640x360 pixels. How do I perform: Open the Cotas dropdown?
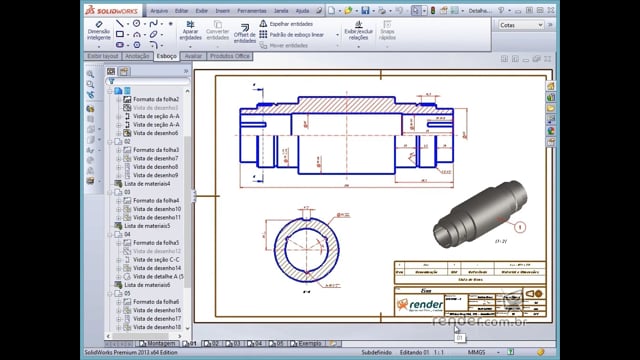click(x=520, y=25)
